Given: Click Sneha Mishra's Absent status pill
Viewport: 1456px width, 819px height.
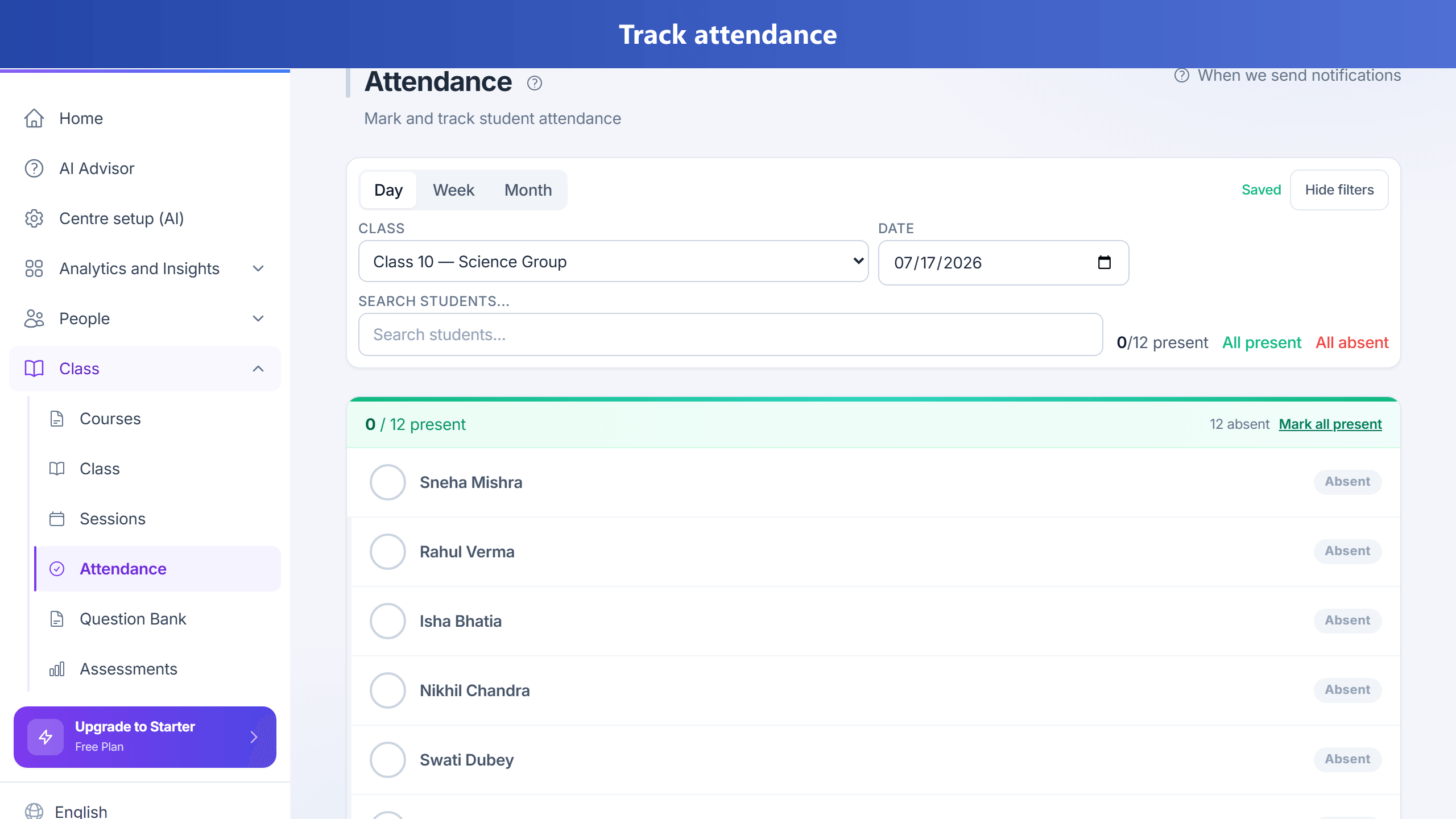Looking at the screenshot, I should [1347, 482].
